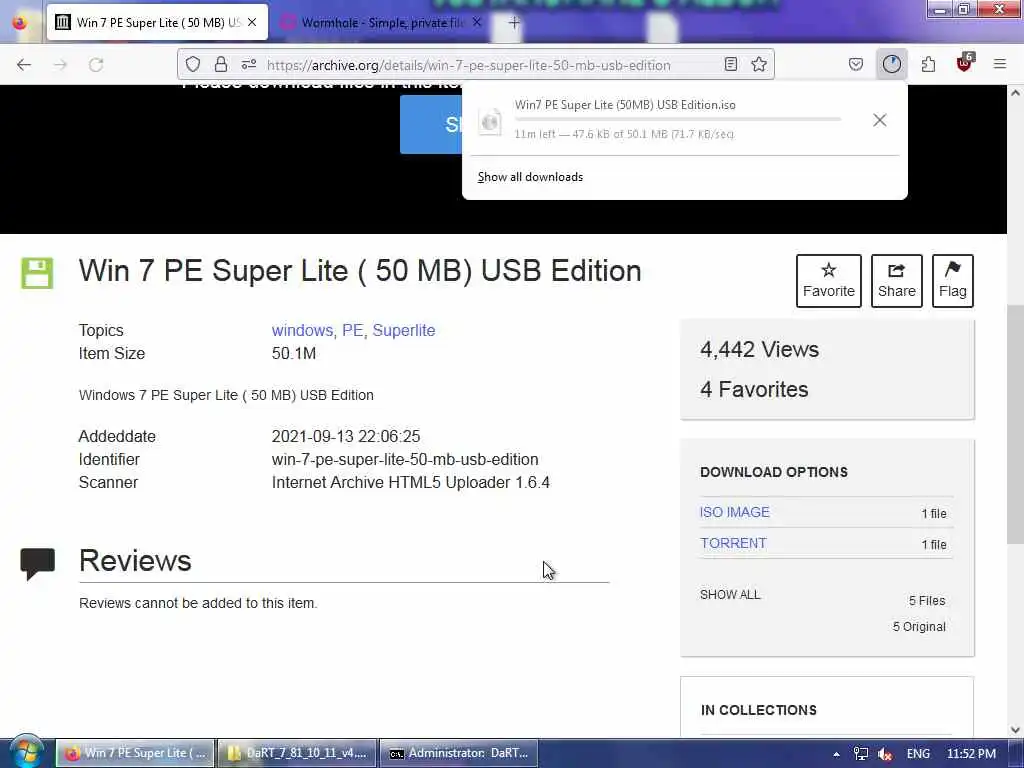This screenshot has width=1024, height=768.
Task: Click the downloads progress toolbar icon
Action: click(891, 64)
